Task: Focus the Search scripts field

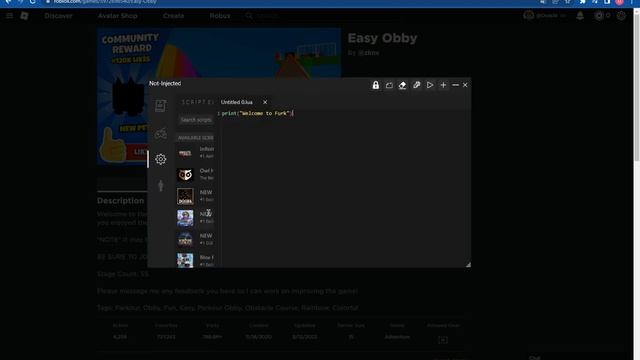Action: click(x=196, y=120)
